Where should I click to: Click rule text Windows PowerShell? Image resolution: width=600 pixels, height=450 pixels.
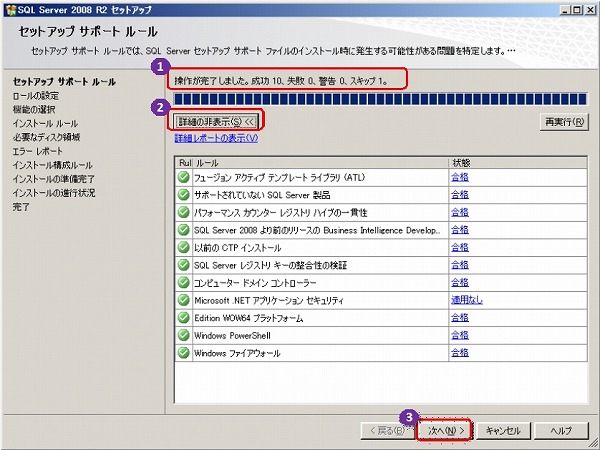(x=232, y=336)
